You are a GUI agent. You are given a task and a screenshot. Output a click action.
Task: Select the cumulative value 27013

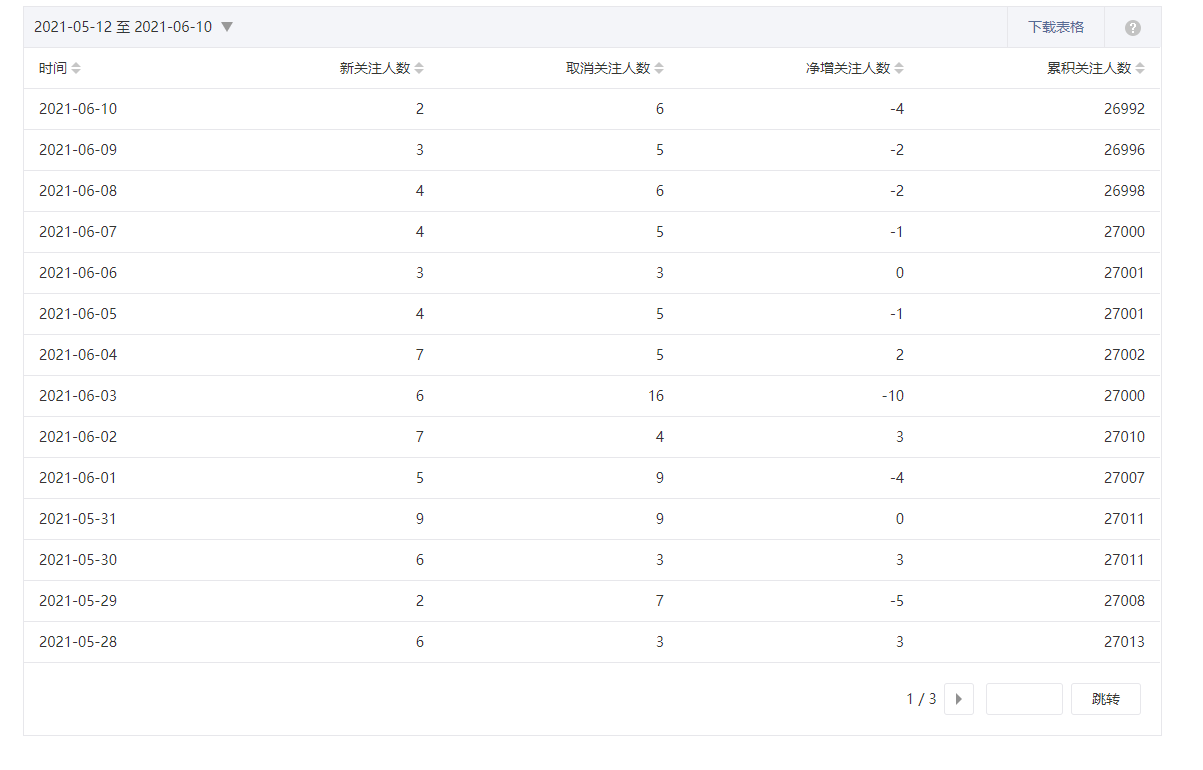1124,642
